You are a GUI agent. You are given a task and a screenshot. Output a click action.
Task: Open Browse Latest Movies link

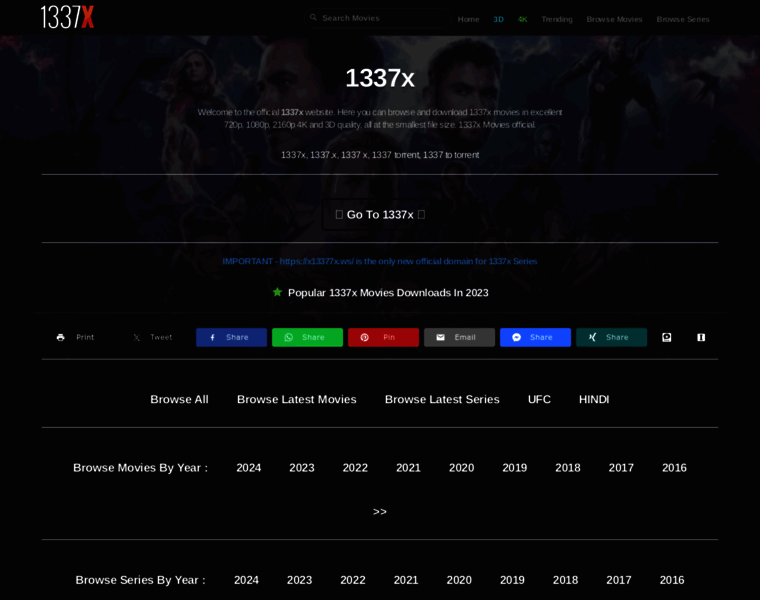[x=297, y=399]
